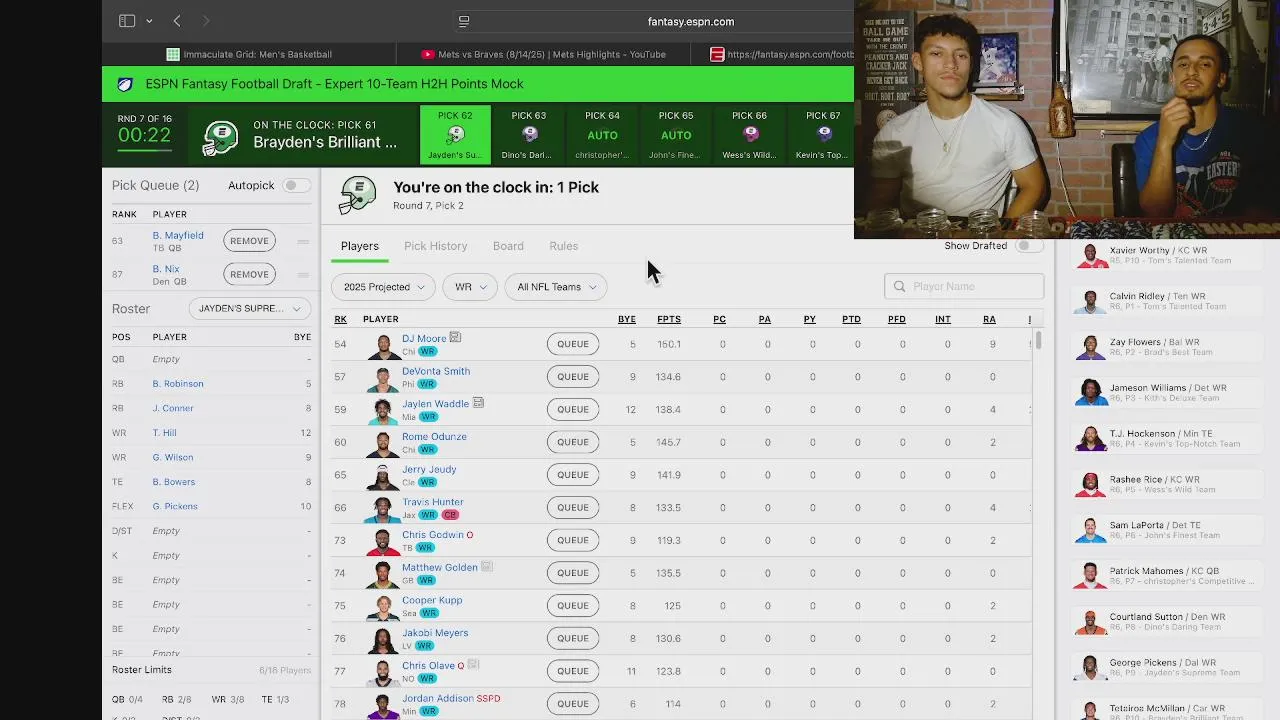Select the Pick 65 AUTO card

[x=676, y=134]
